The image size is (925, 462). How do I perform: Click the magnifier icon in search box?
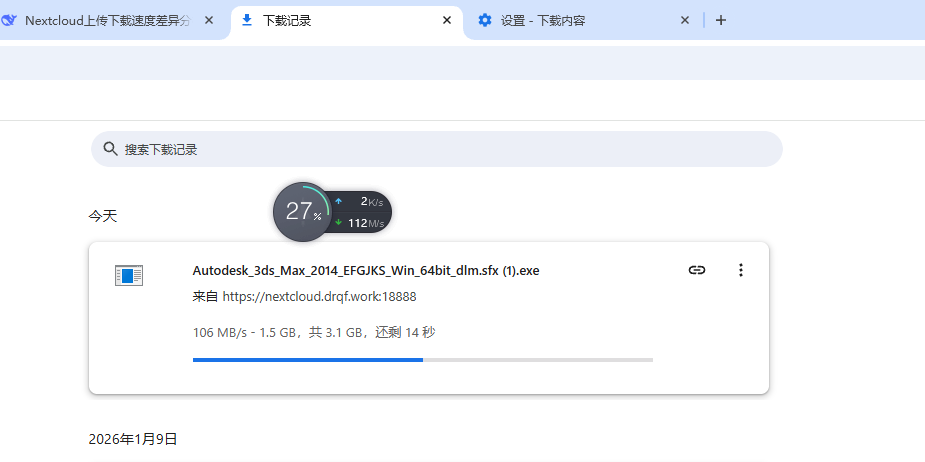tap(110, 149)
